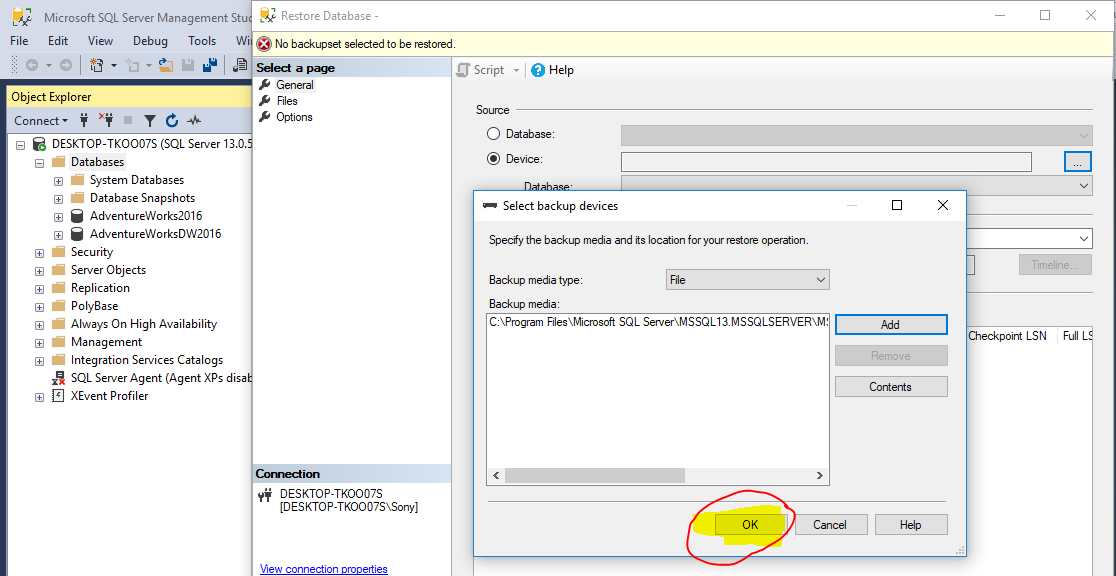Open the Backup media type dropdown
Image resolution: width=1116 pixels, height=576 pixels.
click(747, 280)
